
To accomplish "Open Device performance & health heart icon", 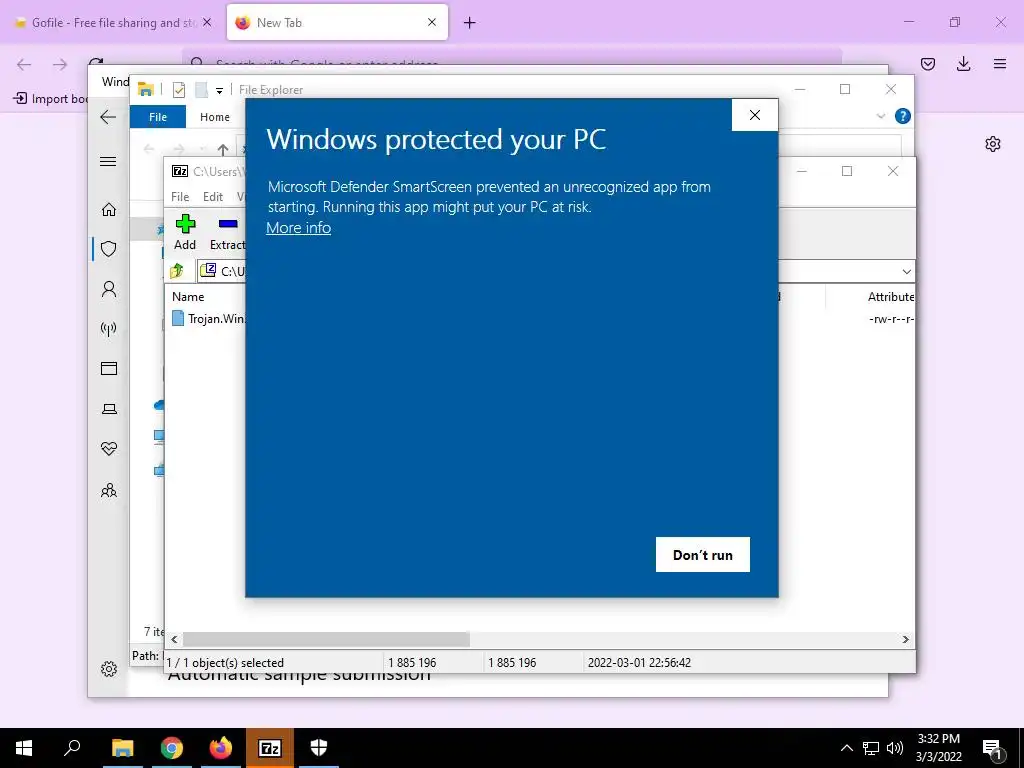I will coord(109,449).
